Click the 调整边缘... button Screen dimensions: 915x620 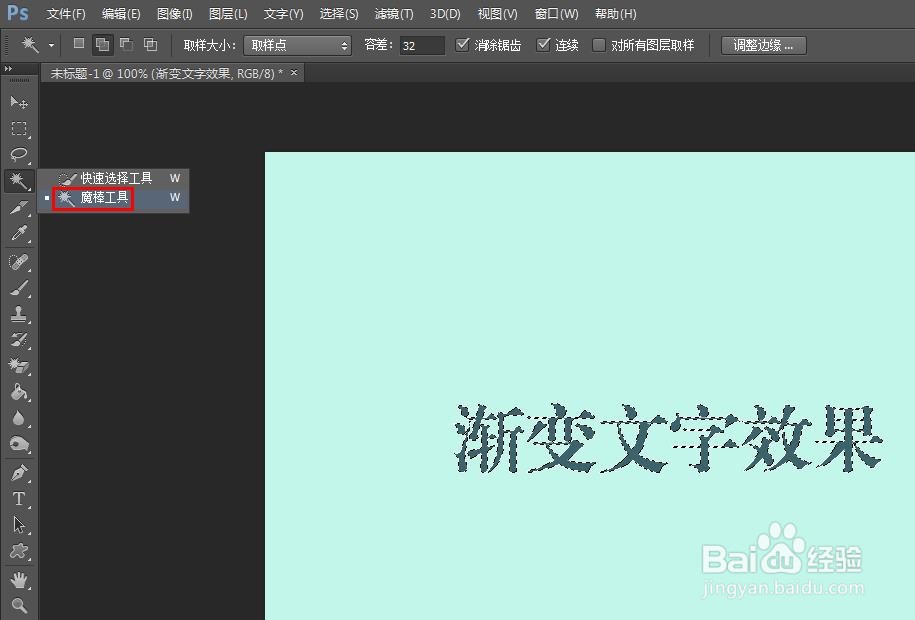tap(763, 45)
